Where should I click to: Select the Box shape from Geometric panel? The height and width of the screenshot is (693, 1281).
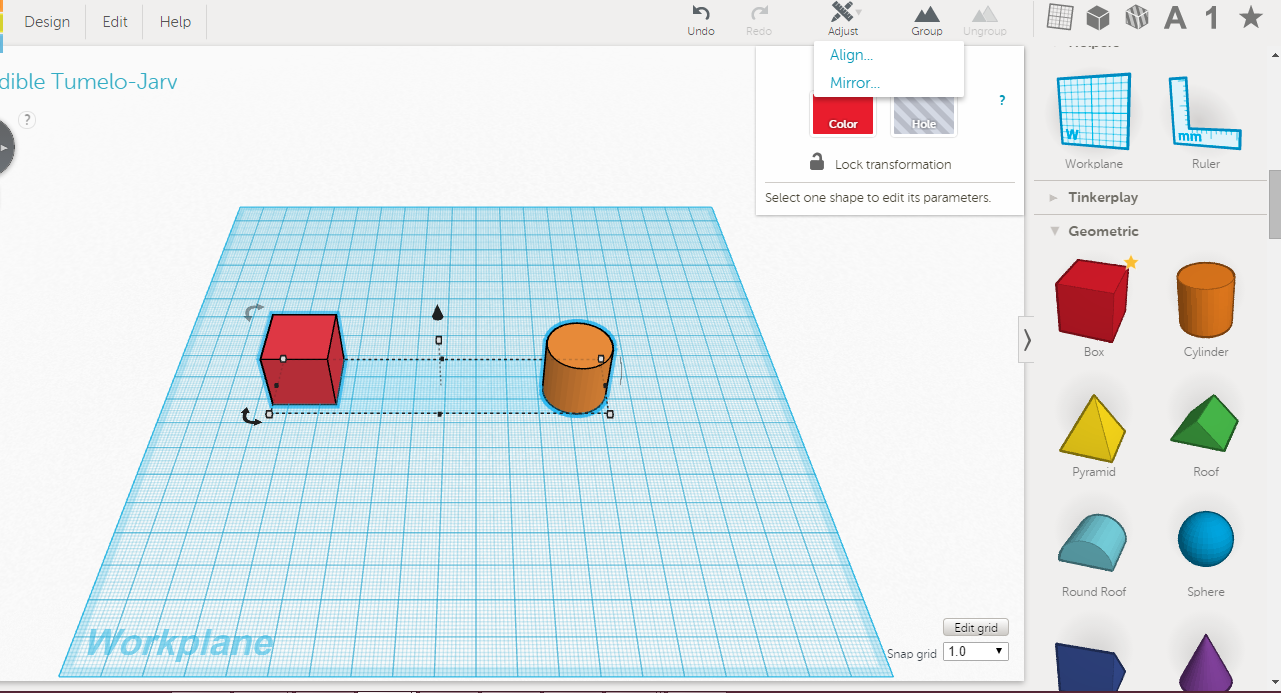(1092, 300)
